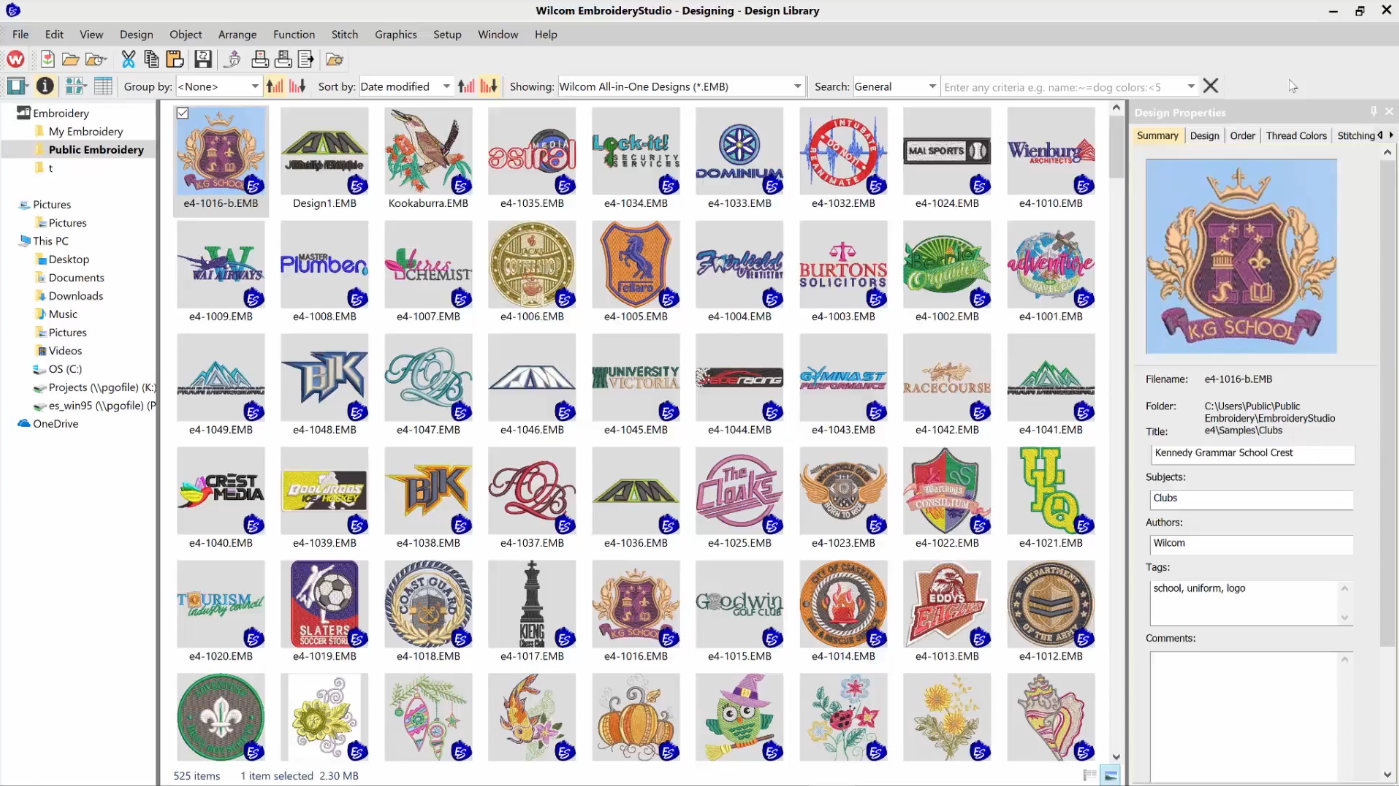
Task: Select the Kookaburra.EMB design thumbnail
Action: coord(428,152)
